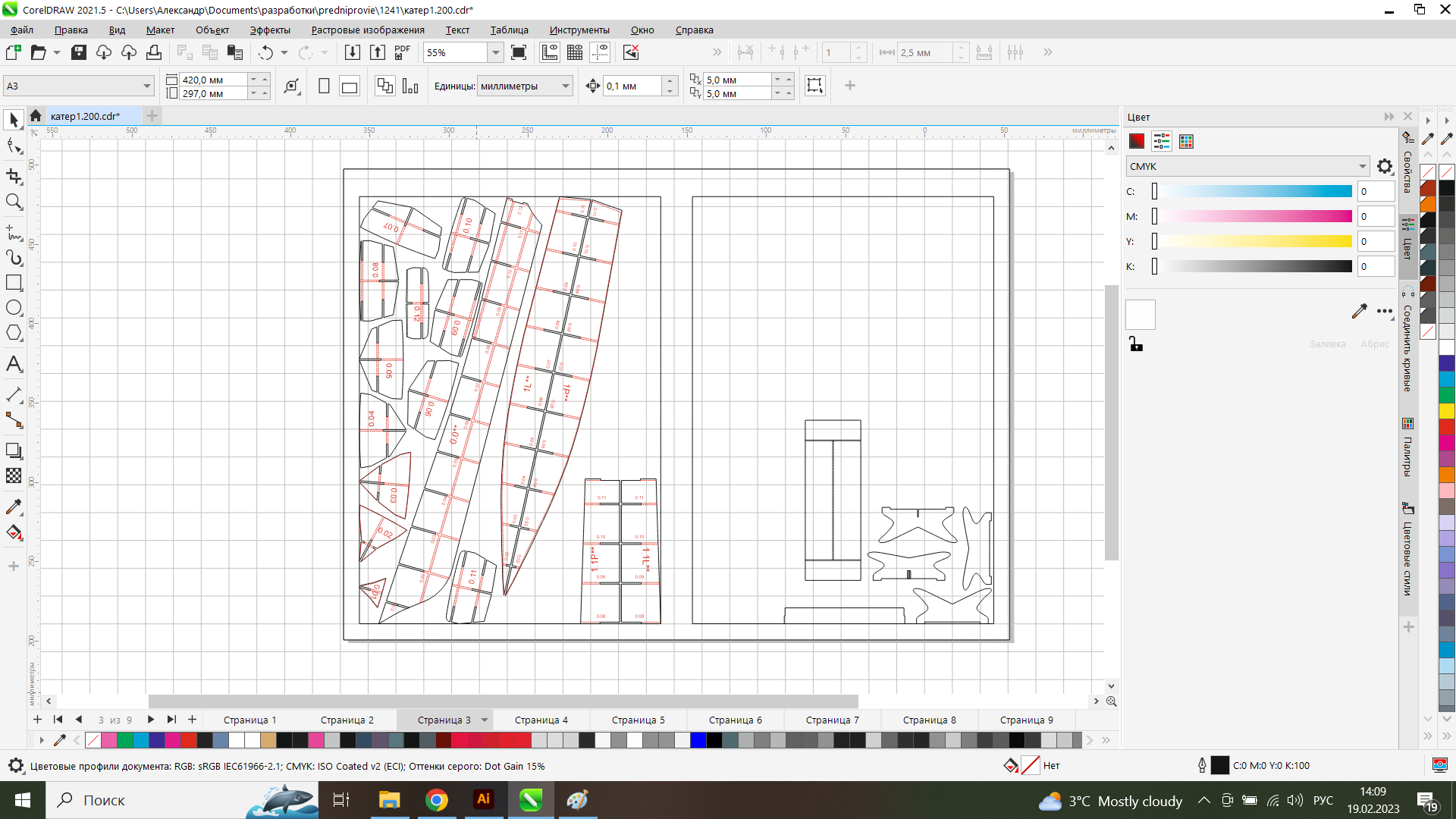Switch to Страница 5 page tab
This screenshot has width=1456, height=819.
638,720
